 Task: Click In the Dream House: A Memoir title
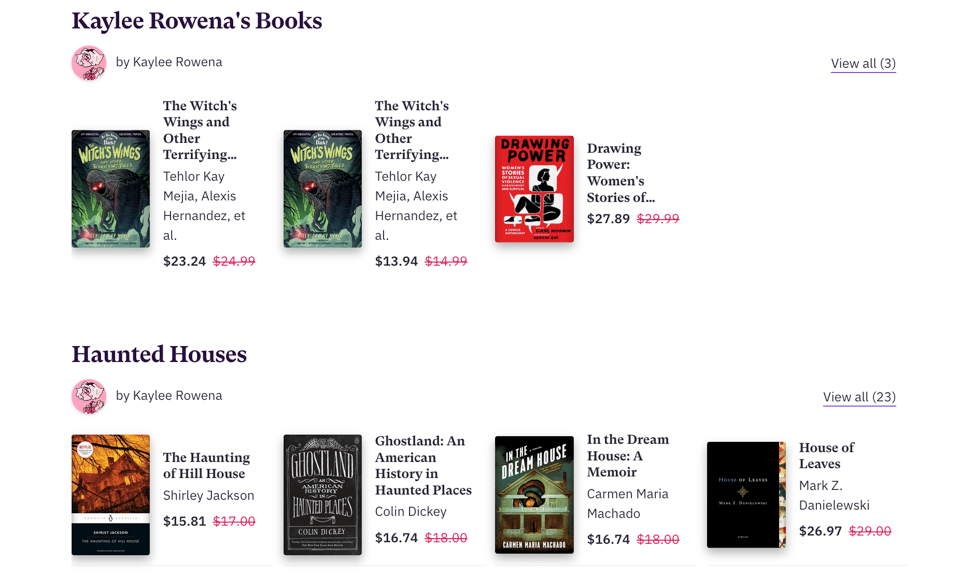[627, 455]
